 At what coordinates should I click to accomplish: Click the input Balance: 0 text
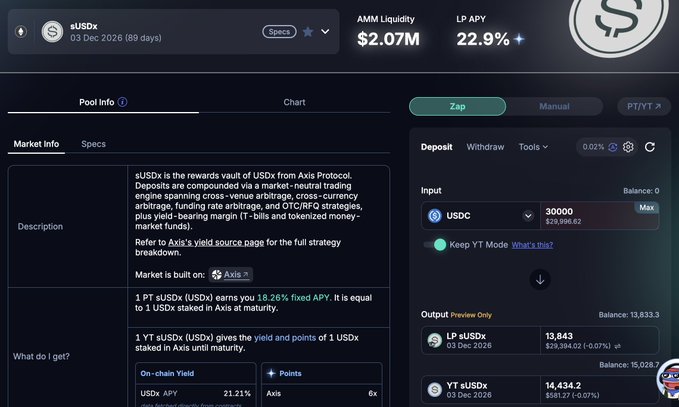pyautogui.click(x=641, y=191)
